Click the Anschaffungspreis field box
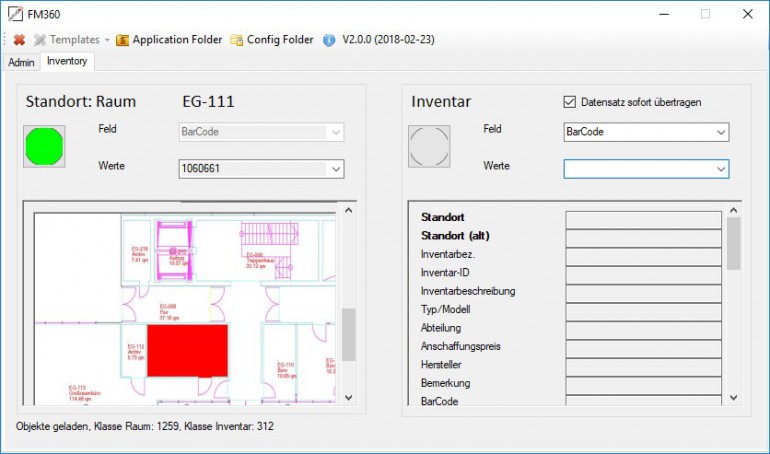Image resolution: width=770 pixels, height=454 pixels. pyautogui.click(x=643, y=349)
